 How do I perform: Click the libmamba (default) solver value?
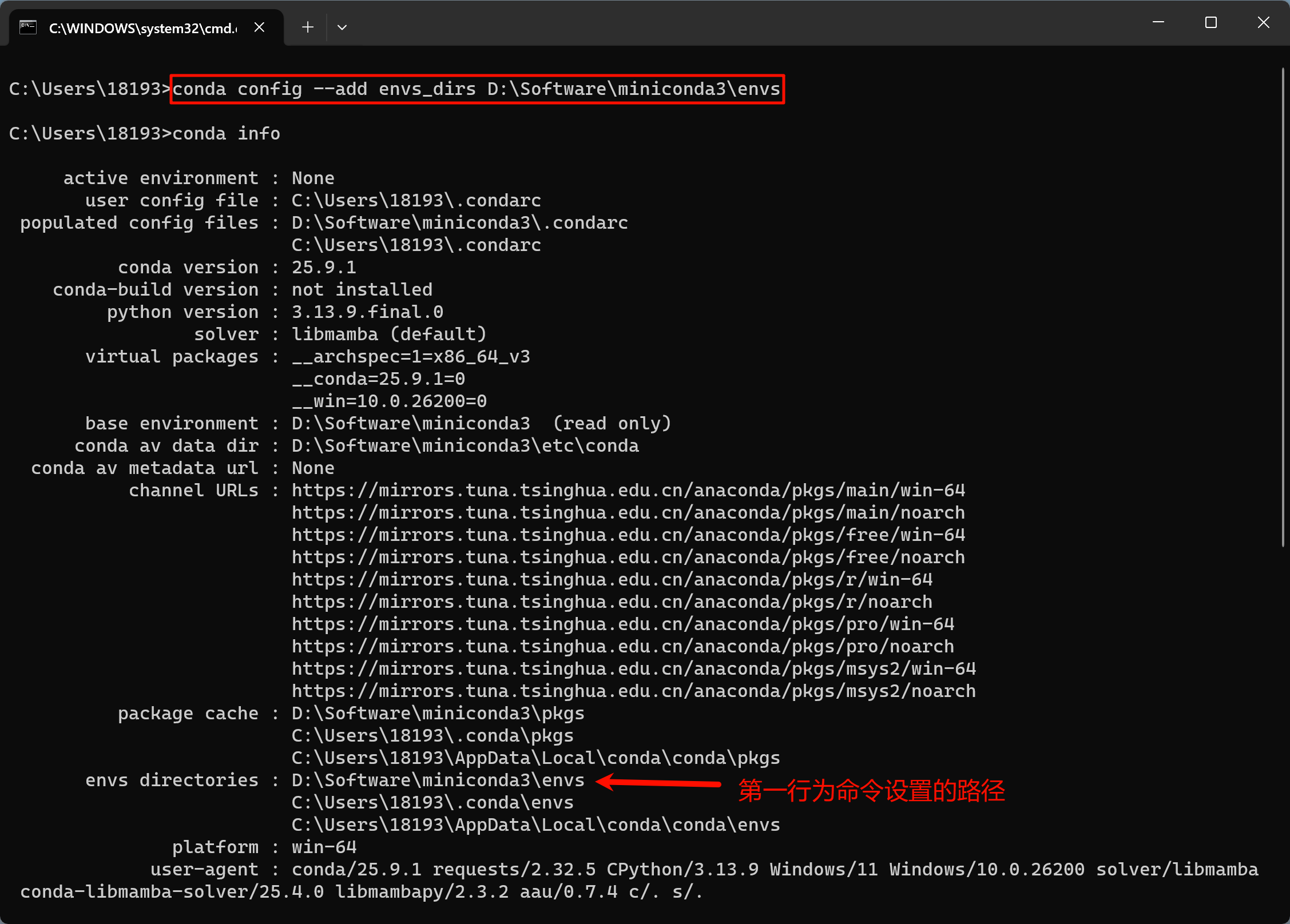coord(389,334)
